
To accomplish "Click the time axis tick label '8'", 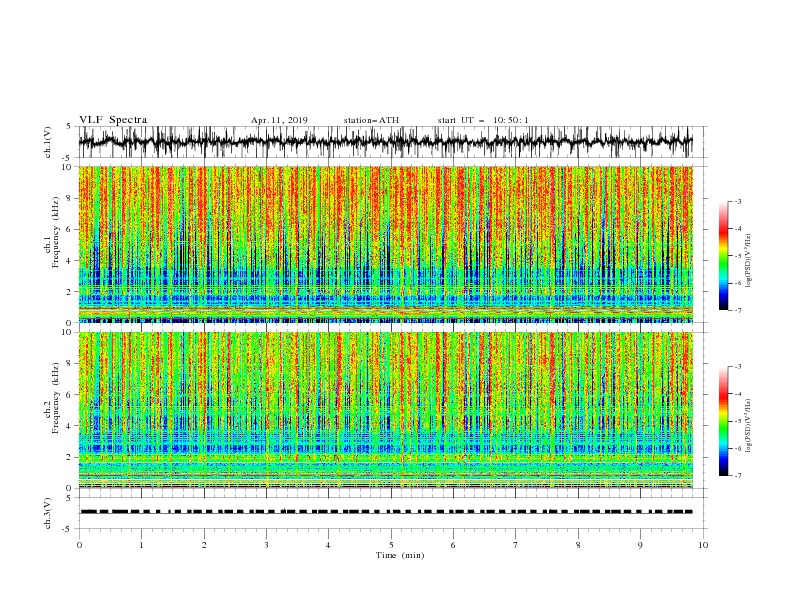I will pos(578,545).
